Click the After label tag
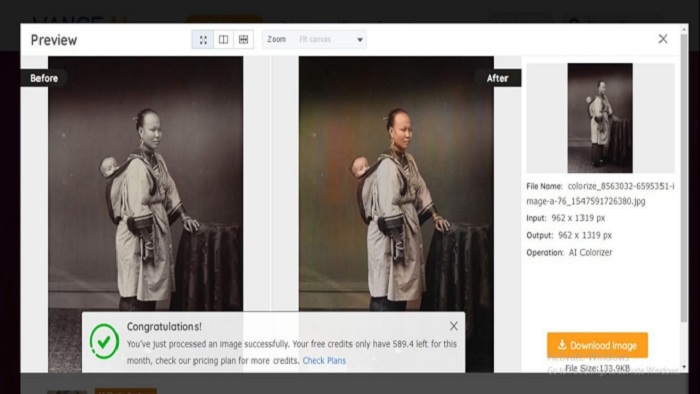Screen dimensions: 700x394 pos(497,78)
